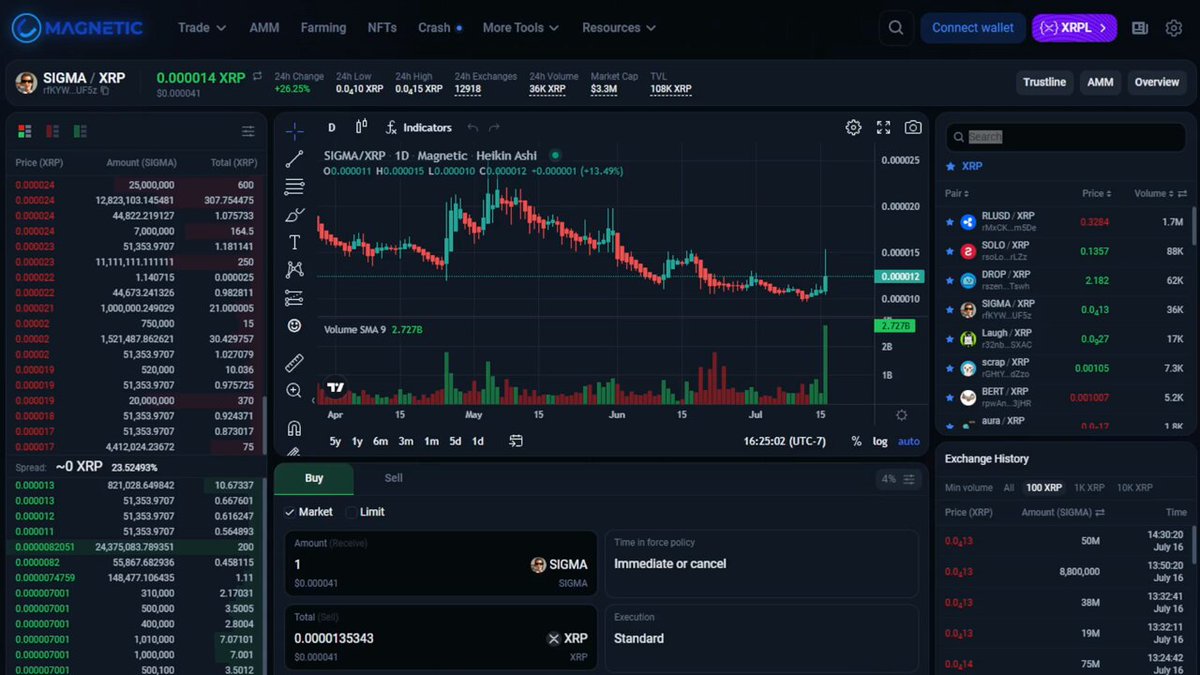The width and height of the screenshot is (1200, 675).
Task: Open the header search magnifier
Action: point(896,28)
